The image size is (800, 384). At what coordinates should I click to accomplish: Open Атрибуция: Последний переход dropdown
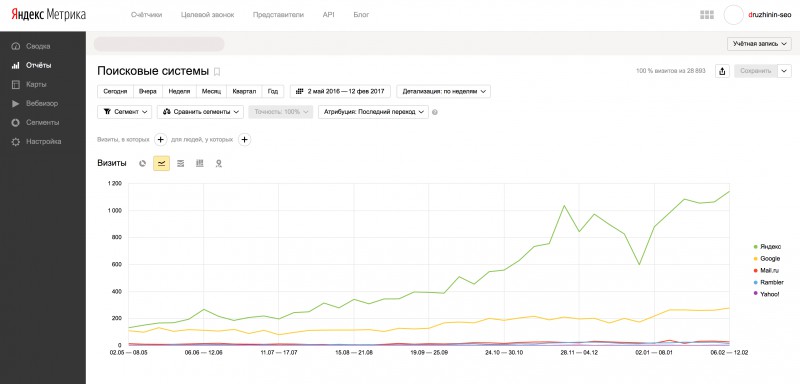(373, 112)
